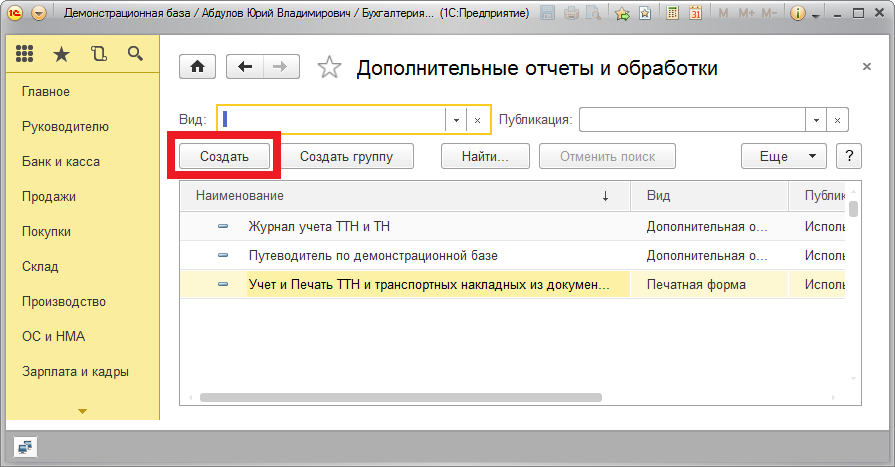
Task: Open the sections menu grid icon
Action: 26,55
